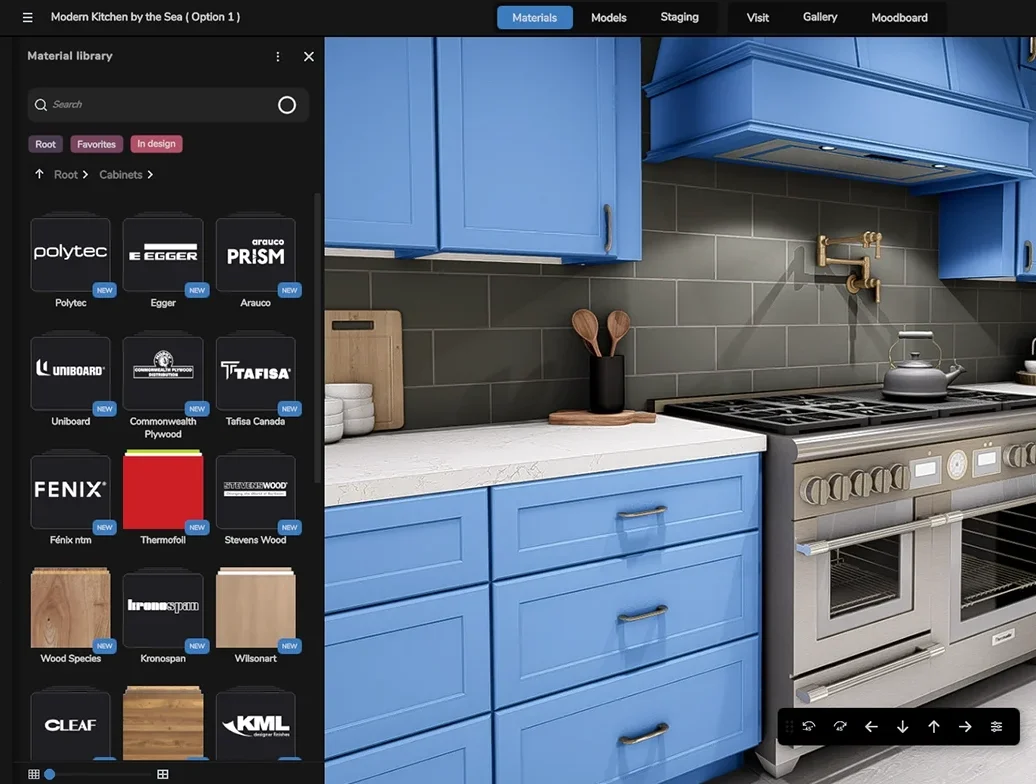
Task: Open the Kronospan folder
Action: [163, 609]
